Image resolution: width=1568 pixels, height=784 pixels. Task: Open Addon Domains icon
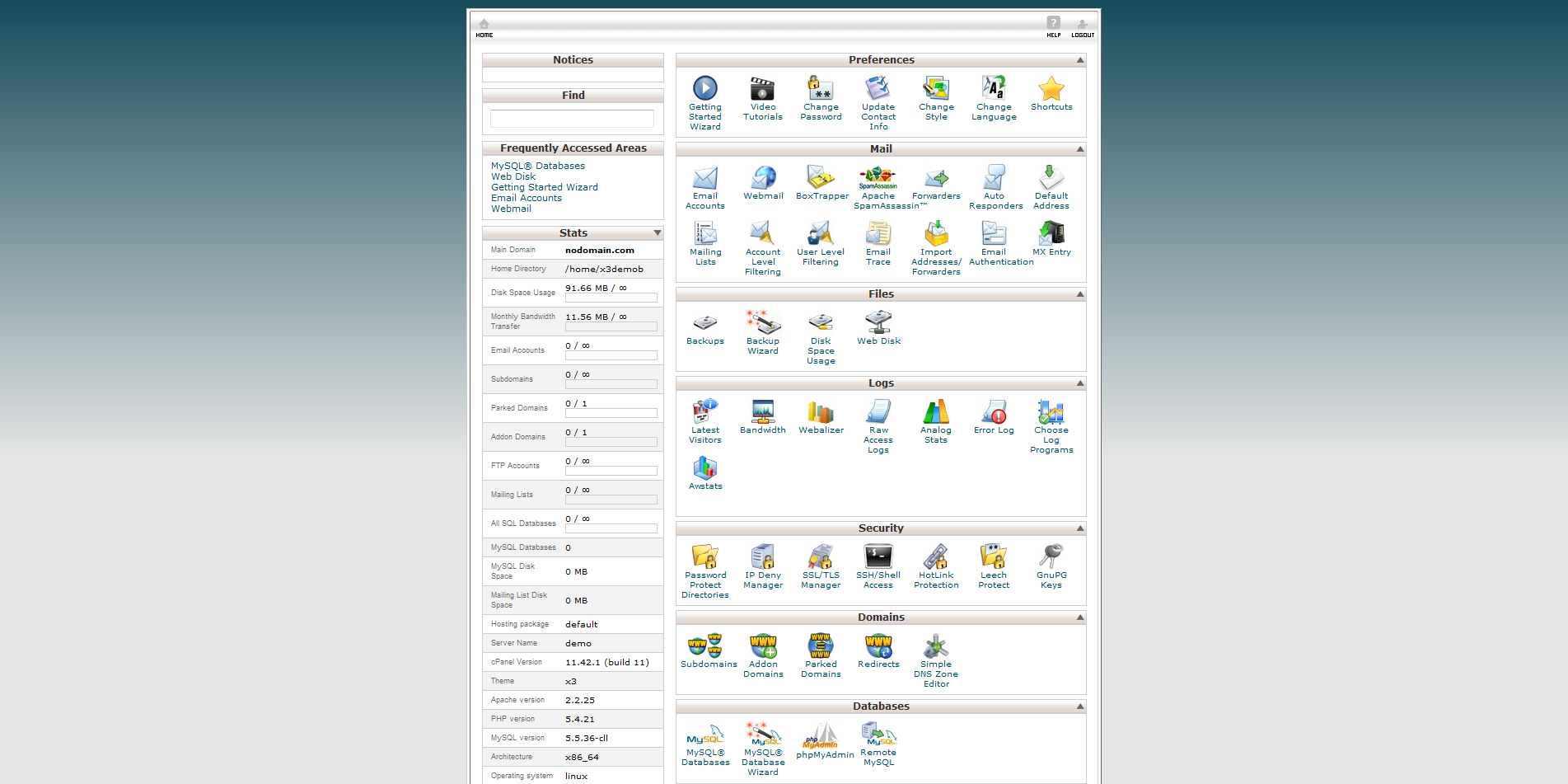pyautogui.click(x=763, y=646)
